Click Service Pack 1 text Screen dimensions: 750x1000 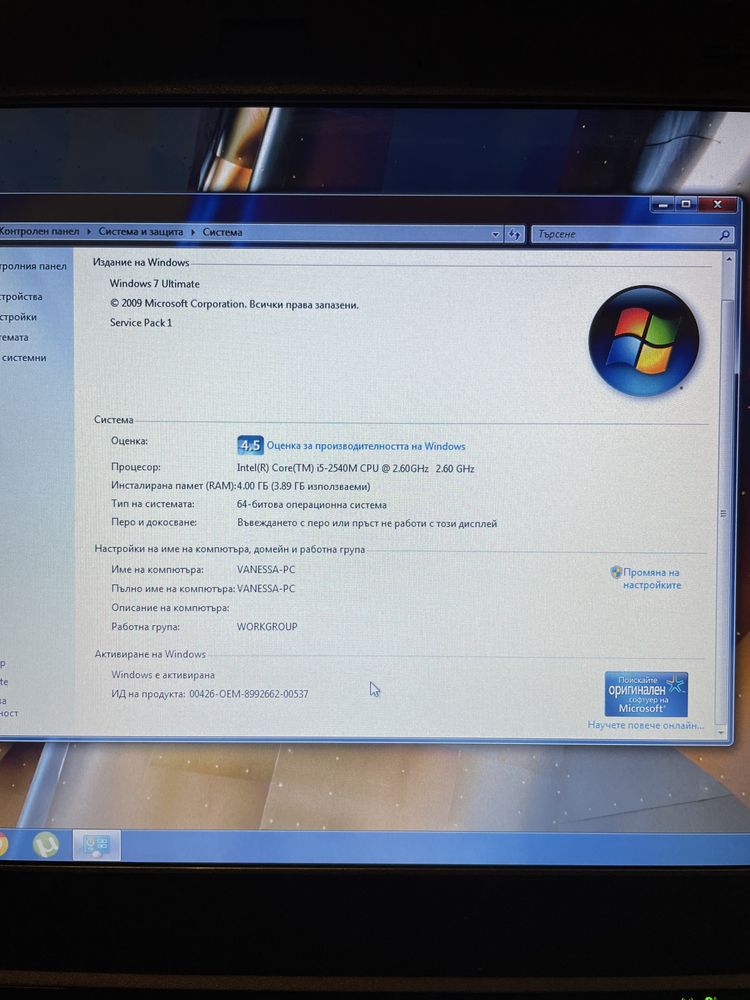[141, 322]
